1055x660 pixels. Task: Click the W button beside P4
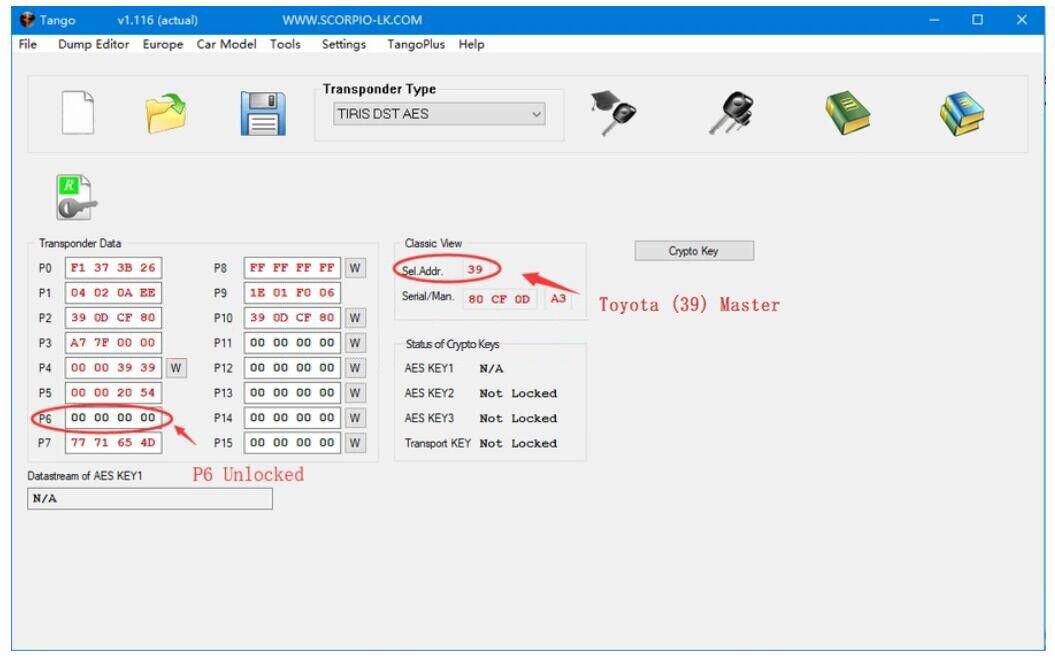coord(176,368)
